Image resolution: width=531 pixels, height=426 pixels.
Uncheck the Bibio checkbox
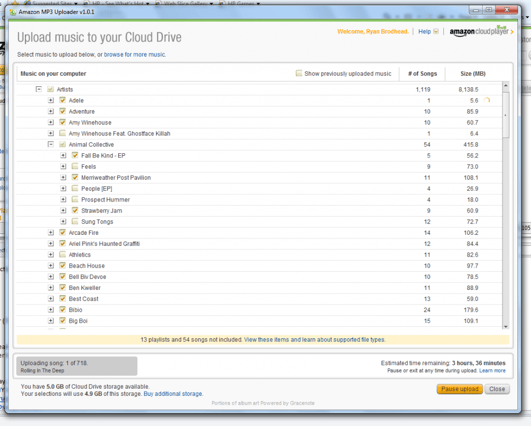(62, 310)
